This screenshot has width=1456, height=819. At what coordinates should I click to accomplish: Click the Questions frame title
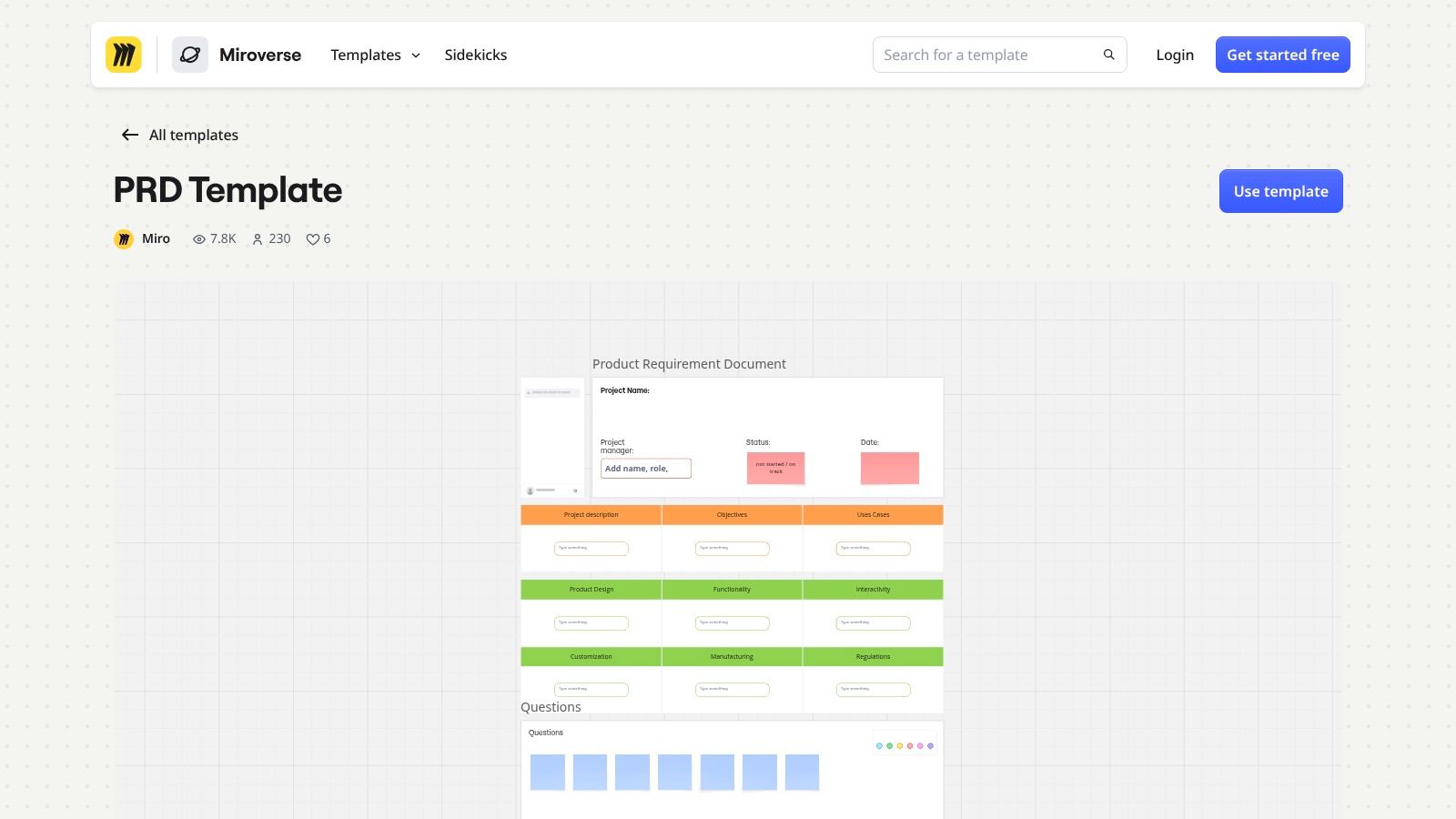(x=551, y=707)
